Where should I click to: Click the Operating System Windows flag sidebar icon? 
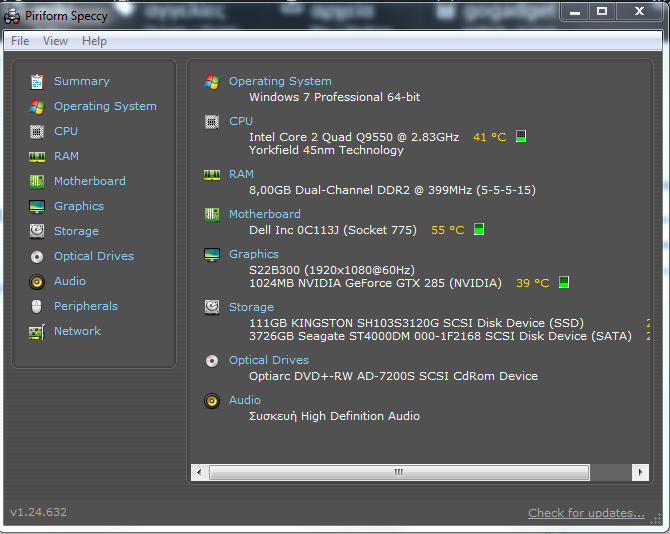(x=37, y=106)
